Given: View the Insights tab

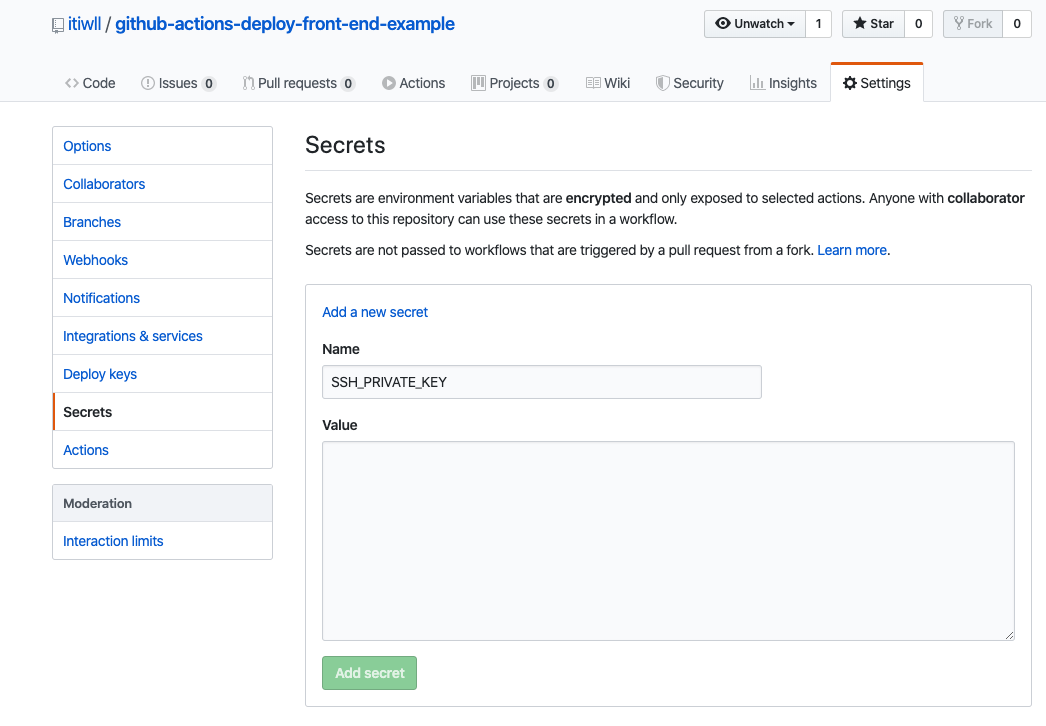Looking at the screenshot, I should pyautogui.click(x=783, y=83).
